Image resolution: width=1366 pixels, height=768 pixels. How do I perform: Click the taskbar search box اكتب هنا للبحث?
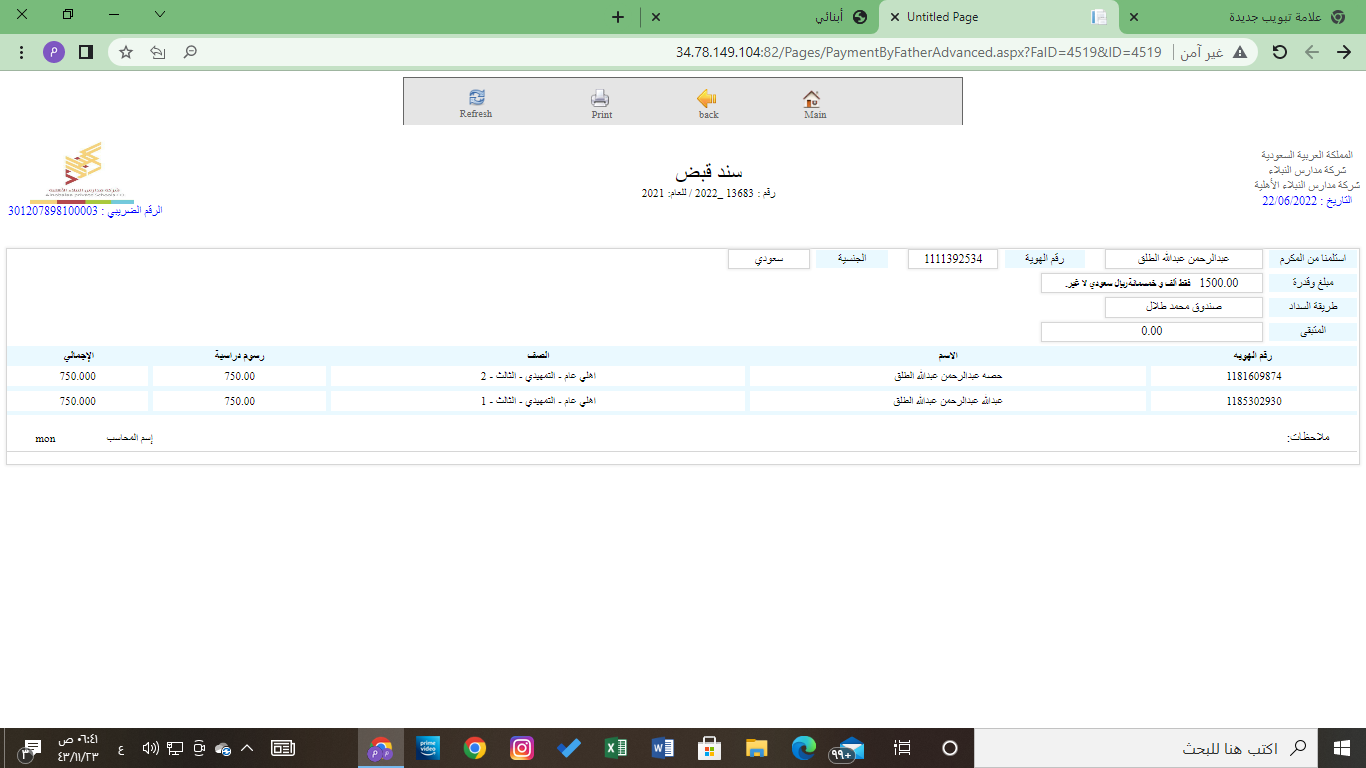pyautogui.click(x=1146, y=747)
